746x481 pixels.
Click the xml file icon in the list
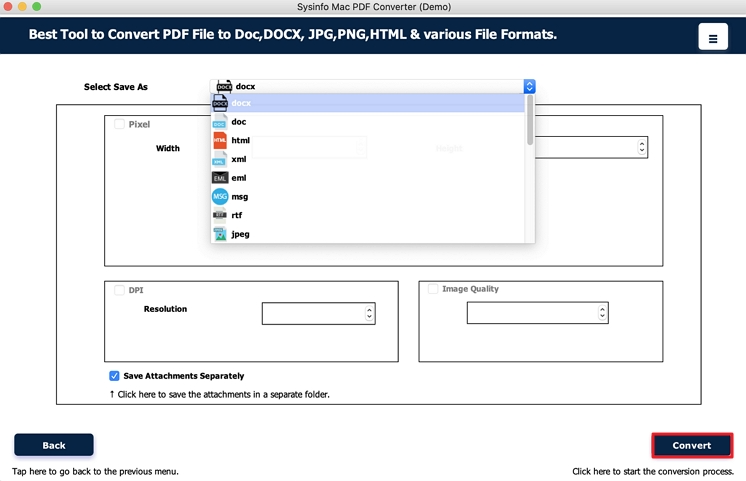point(219,159)
